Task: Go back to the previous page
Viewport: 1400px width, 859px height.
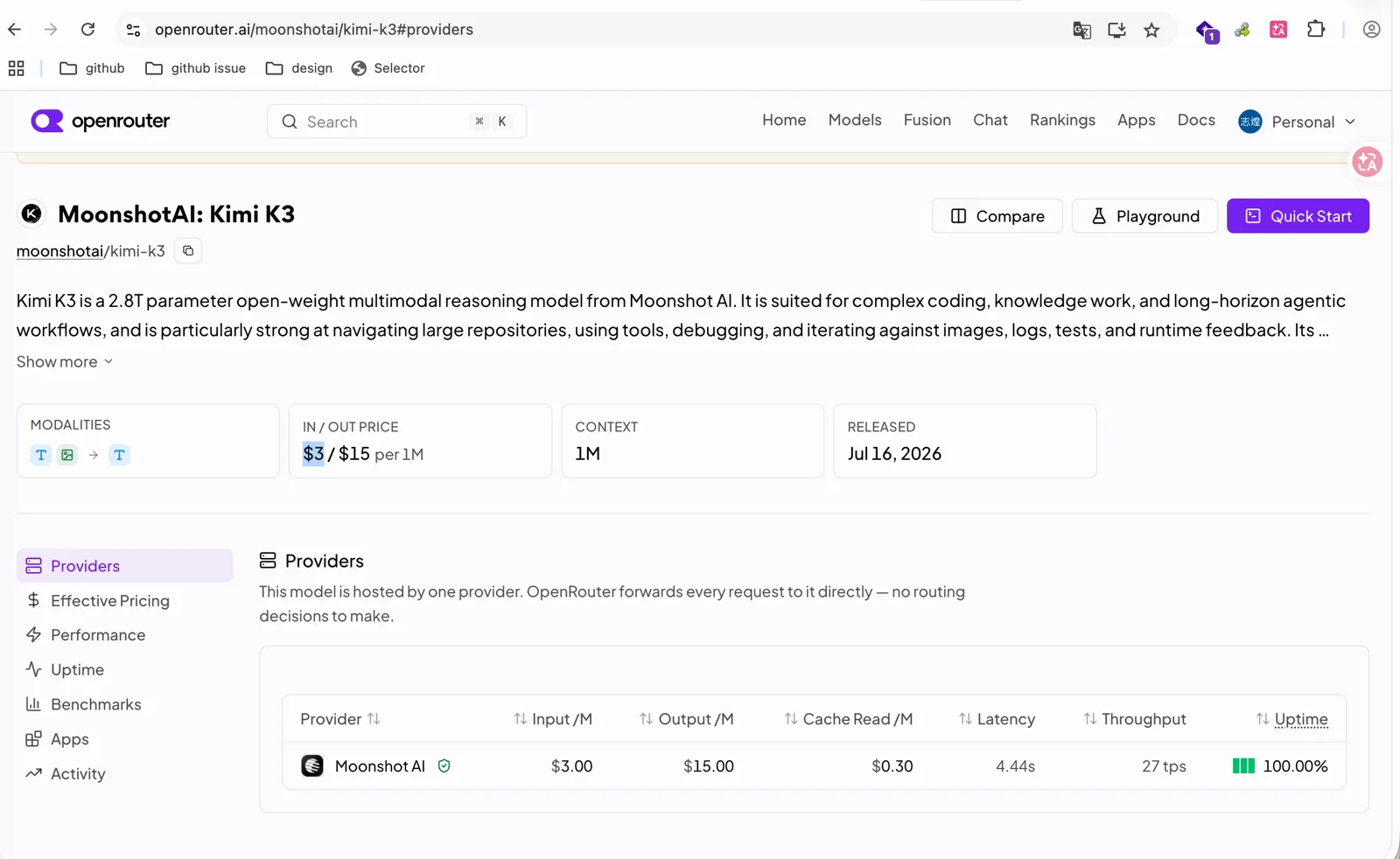Action: pyautogui.click(x=15, y=30)
